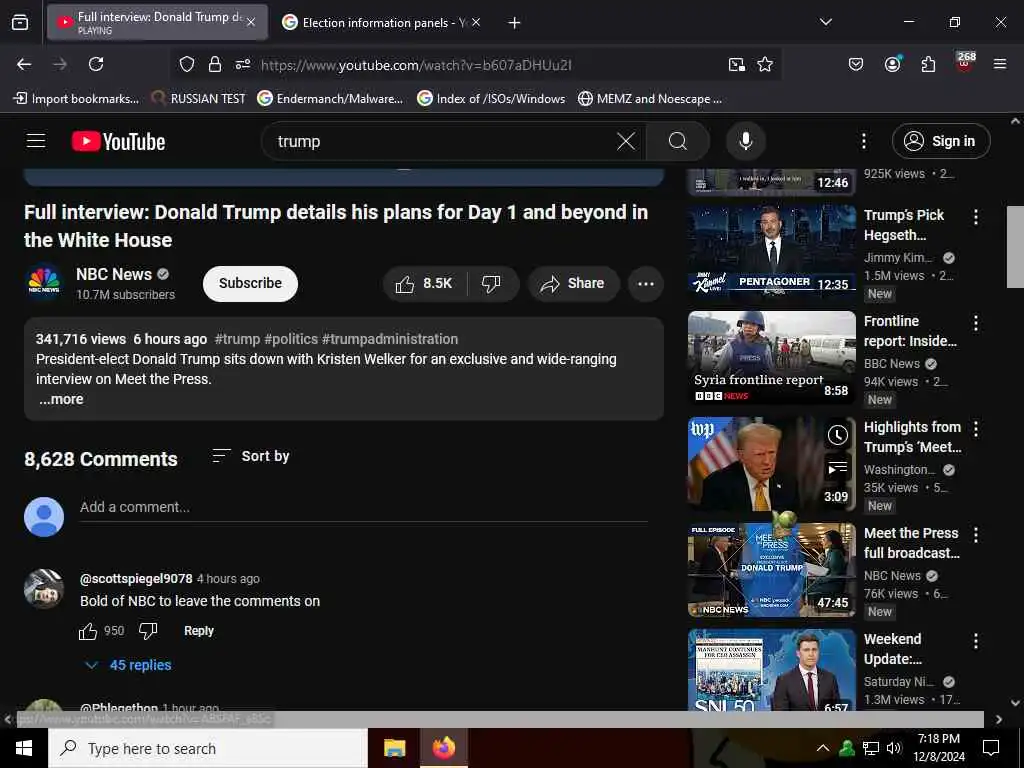Start voice search with the microphone
Viewport: 1024px width, 768px height.
coord(745,141)
